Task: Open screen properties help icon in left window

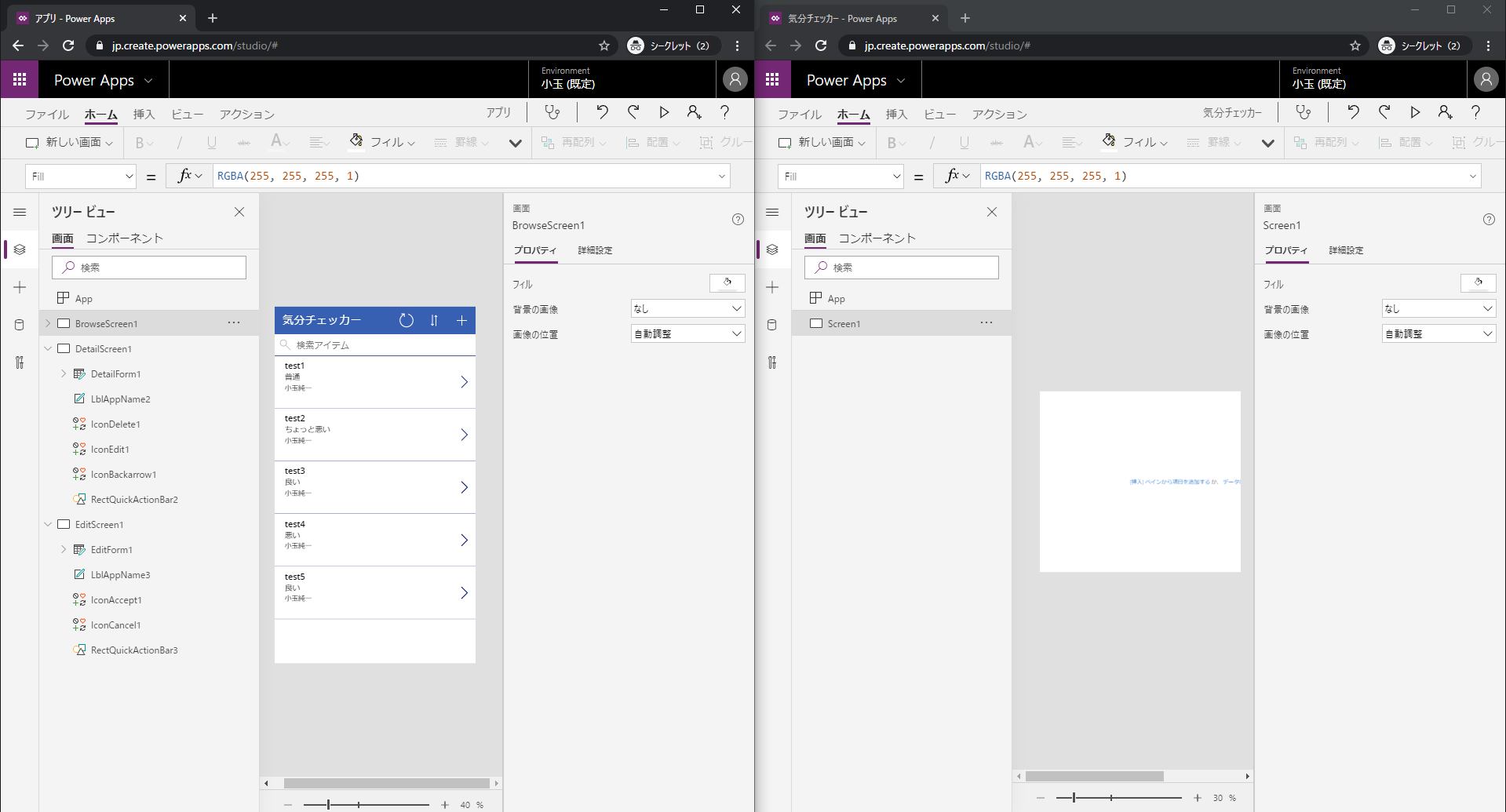Action: 738,220
